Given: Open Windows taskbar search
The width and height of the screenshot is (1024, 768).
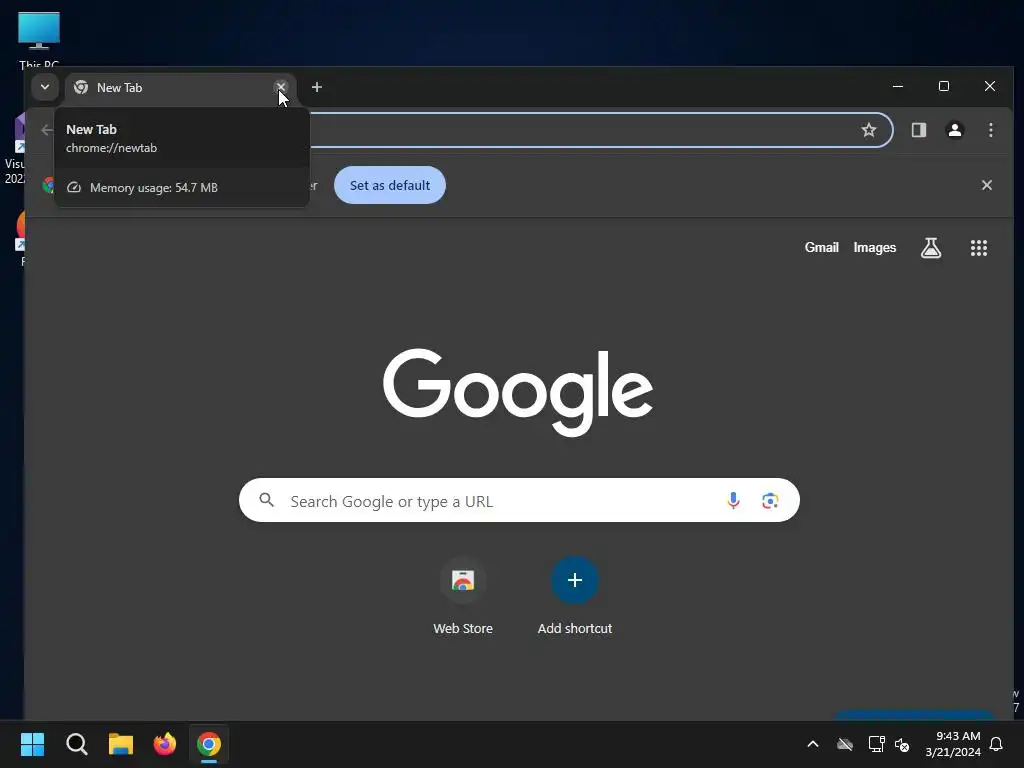Looking at the screenshot, I should pos(76,744).
